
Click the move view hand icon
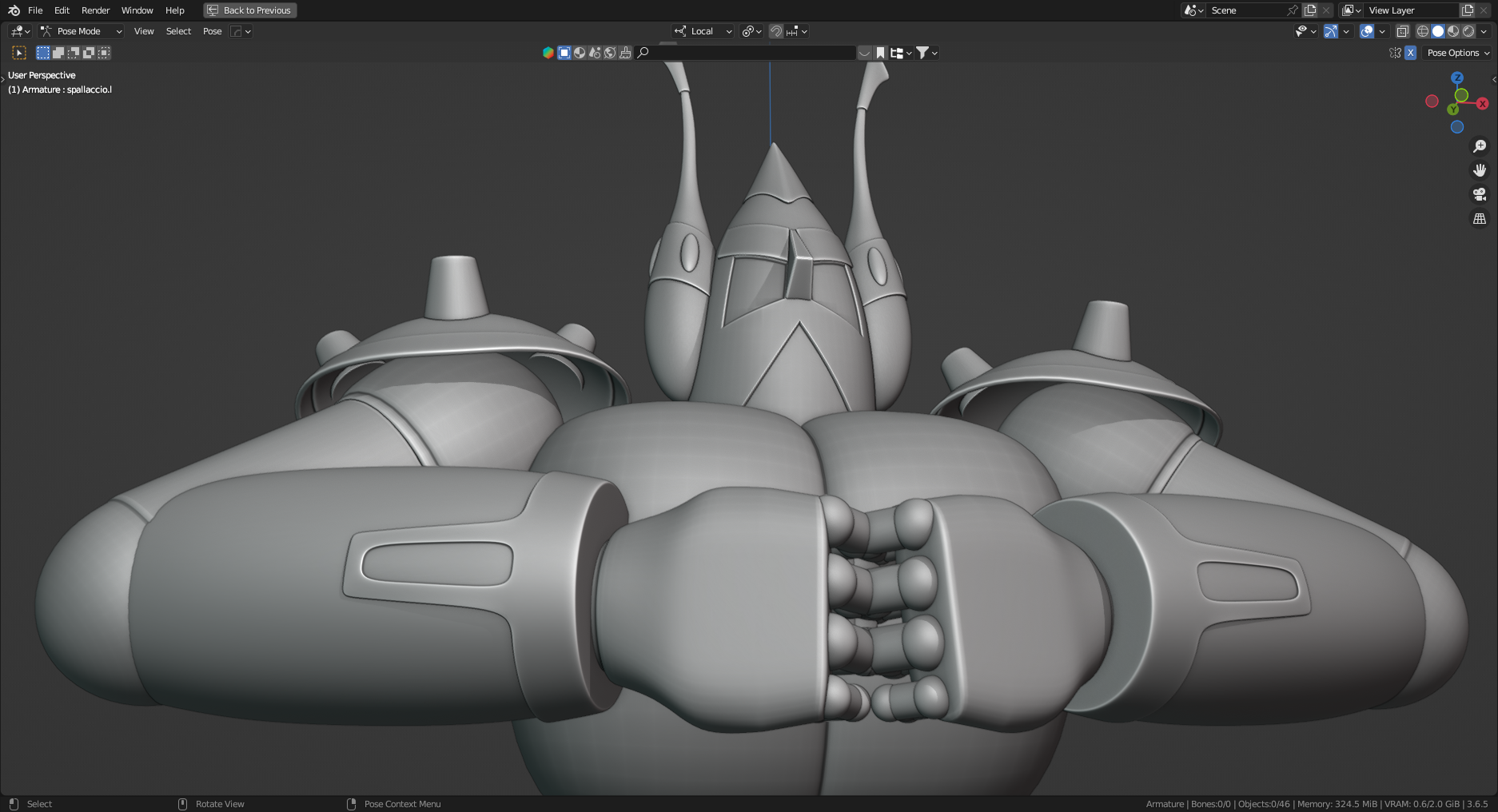point(1480,170)
